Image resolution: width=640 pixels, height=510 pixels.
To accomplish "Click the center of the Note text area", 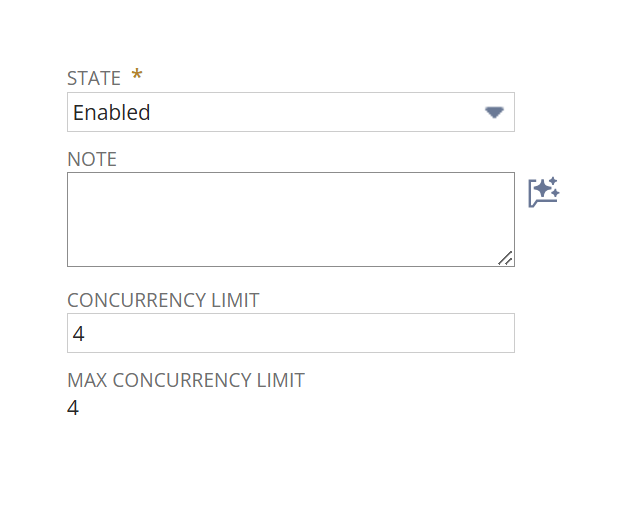I will coord(290,219).
